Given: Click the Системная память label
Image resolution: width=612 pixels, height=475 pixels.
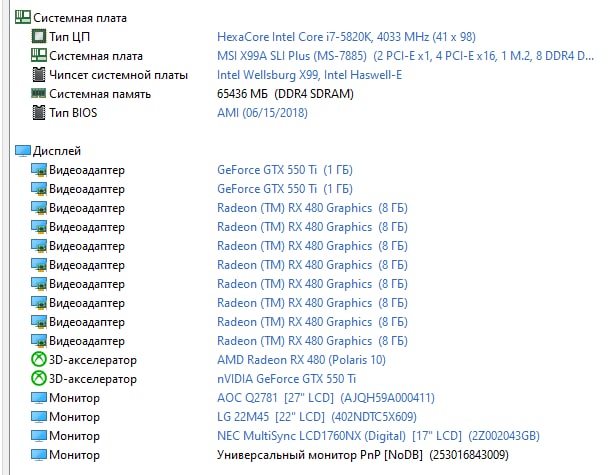Looking at the screenshot, I should pos(100,94).
